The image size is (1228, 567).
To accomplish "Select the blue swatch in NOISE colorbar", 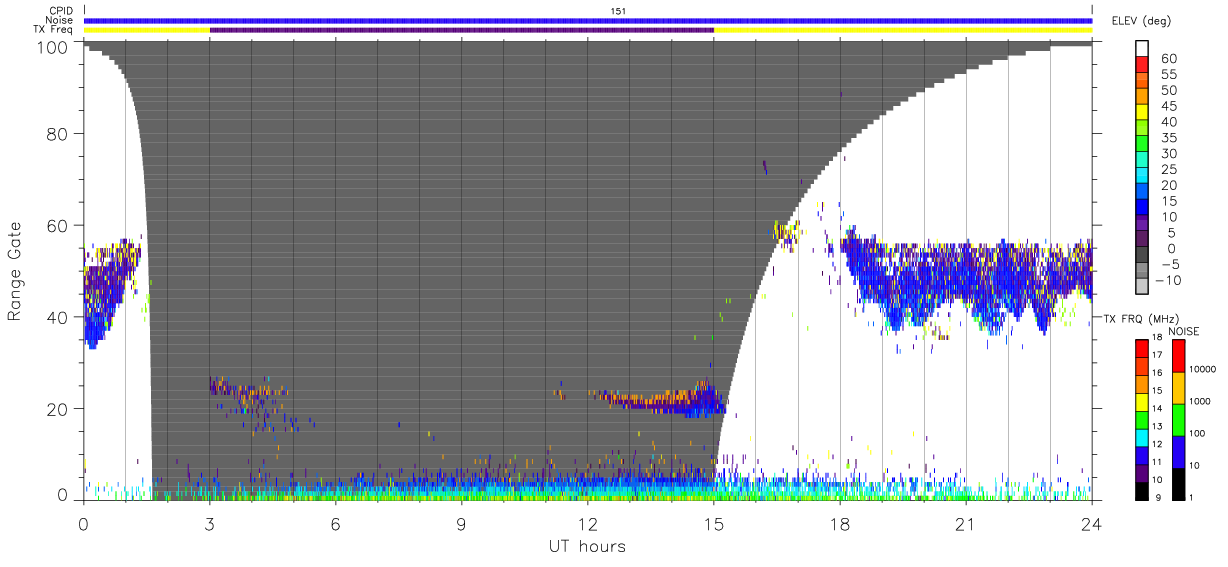I will [1178, 452].
